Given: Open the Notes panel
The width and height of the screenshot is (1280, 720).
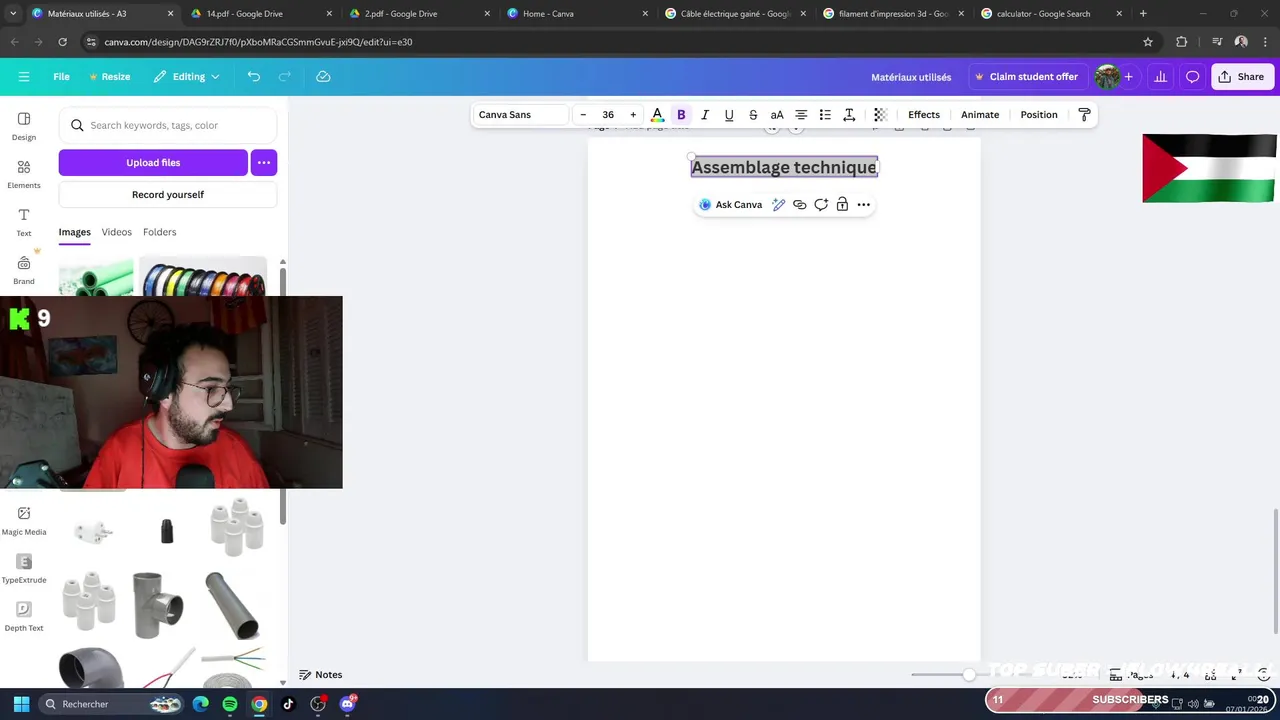Looking at the screenshot, I should click(320, 675).
